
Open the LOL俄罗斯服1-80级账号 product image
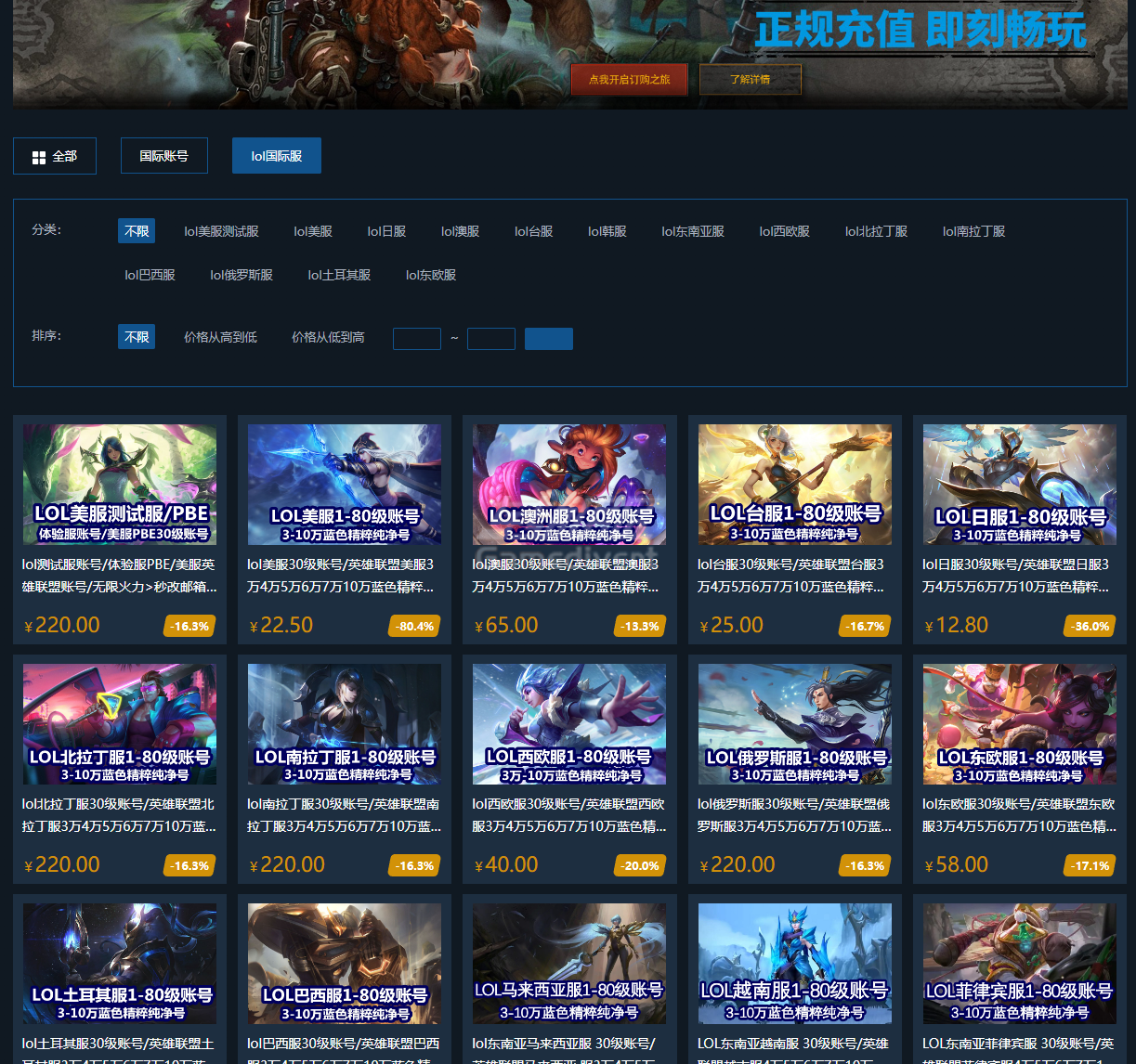coord(795,724)
